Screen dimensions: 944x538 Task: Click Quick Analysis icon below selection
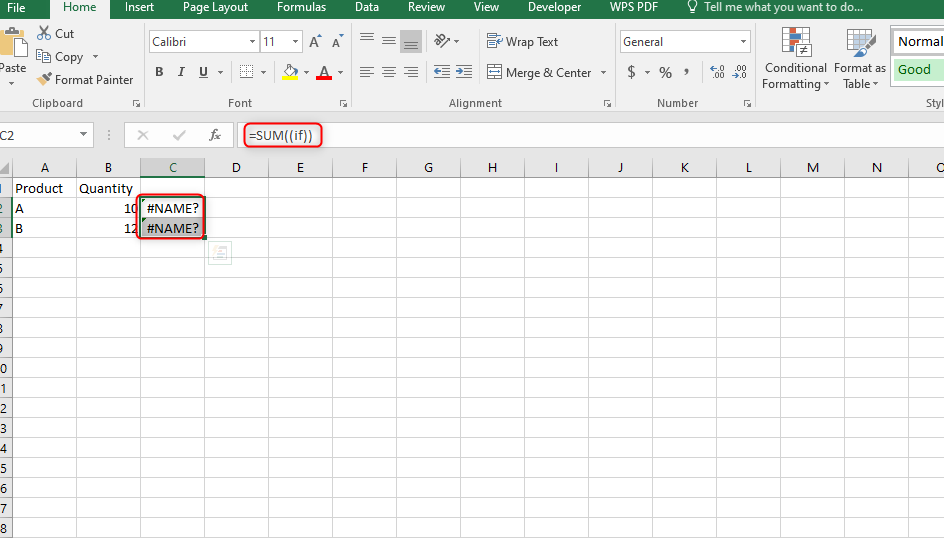220,253
